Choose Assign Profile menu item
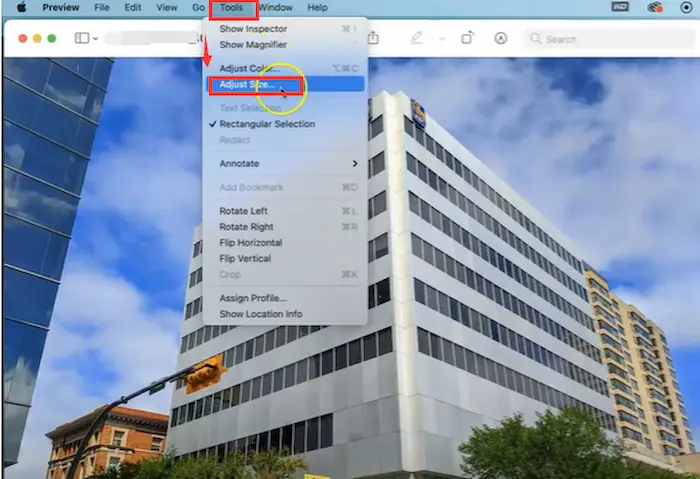 coord(285,298)
